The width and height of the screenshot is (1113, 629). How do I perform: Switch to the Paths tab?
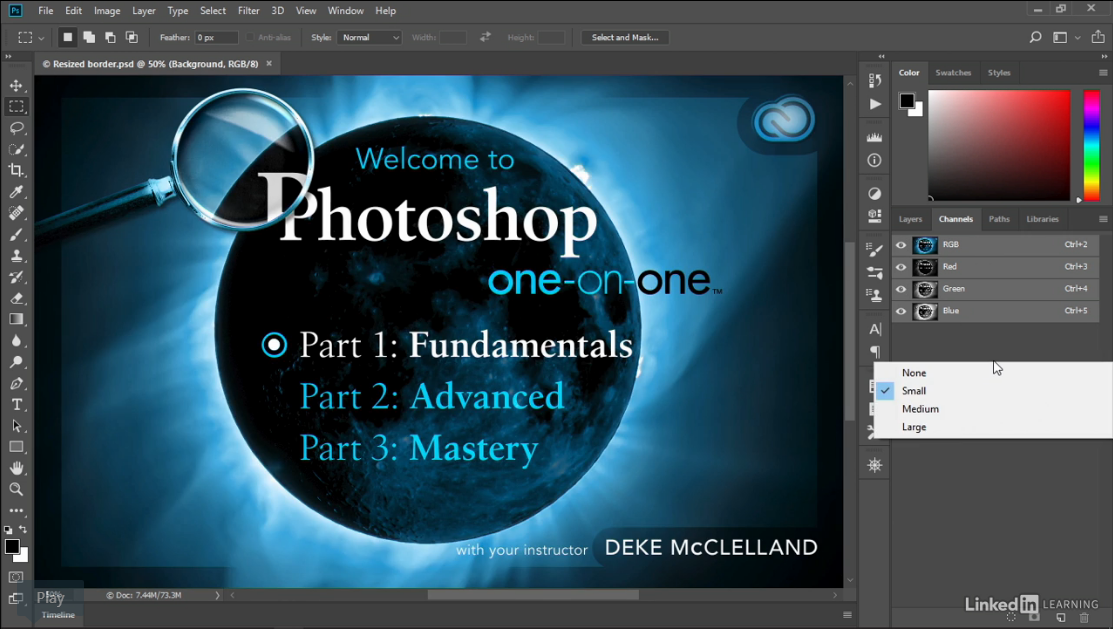(999, 219)
